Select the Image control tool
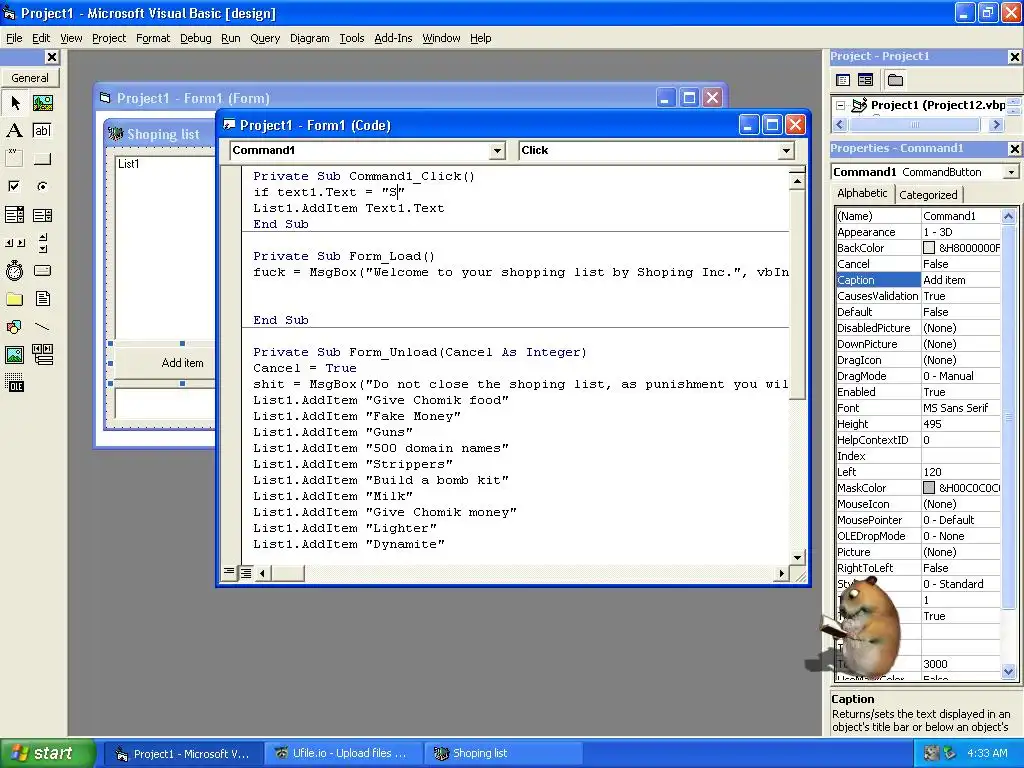This screenshot has height=768, width=1024. pos(15,355)
